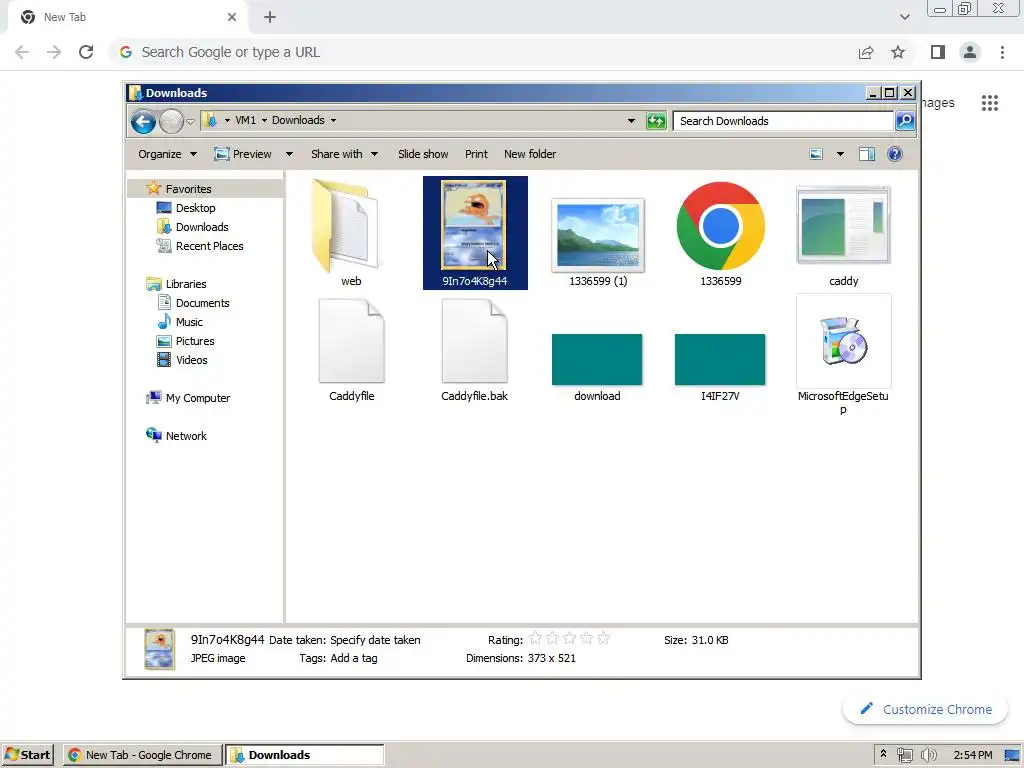The height and width of the screenshot is (768, 1024).
Task: Set rating to three stars
Action: click(569, 638)
